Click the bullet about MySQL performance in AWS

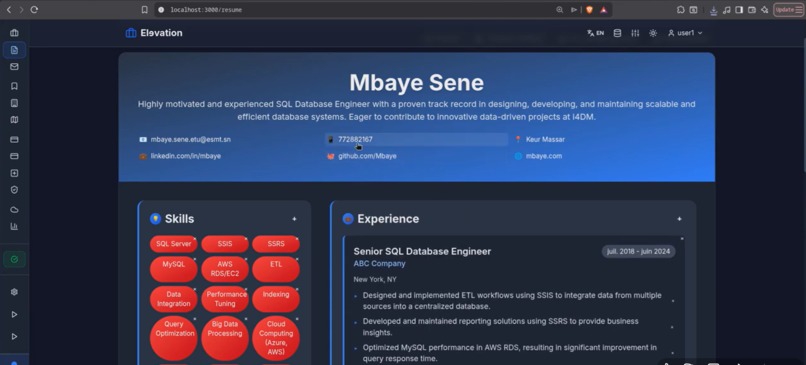pos(509,353)
